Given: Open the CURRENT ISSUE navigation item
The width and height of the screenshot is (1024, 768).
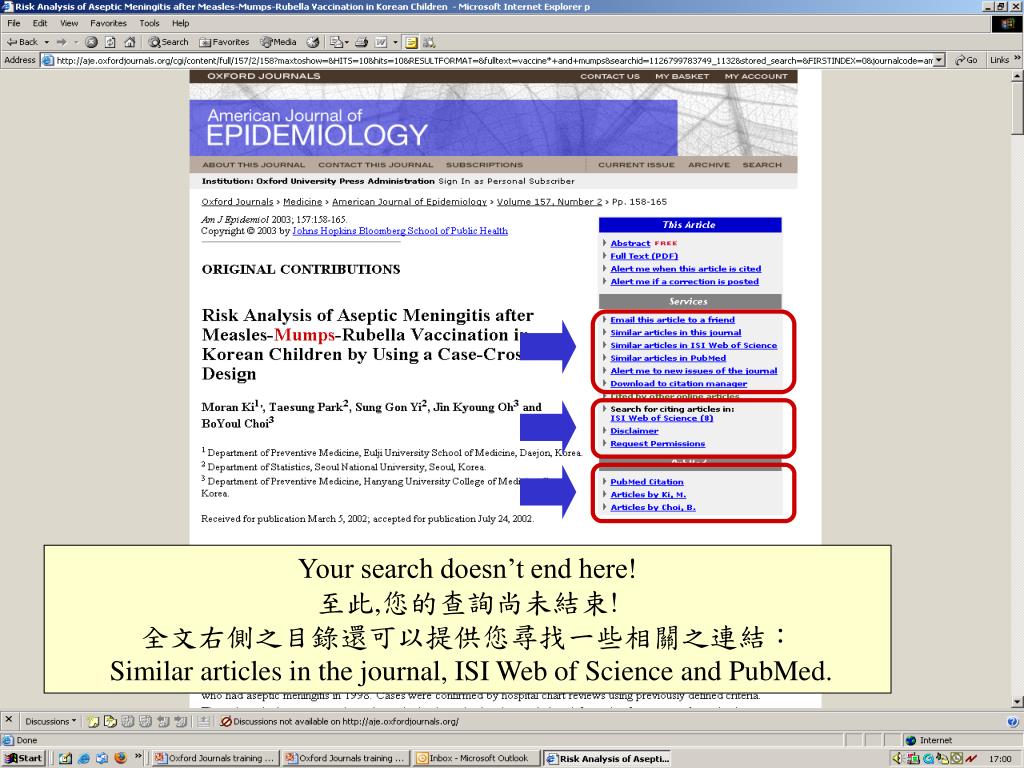Looking at the screenshot, I should click(x=636, y=165).
